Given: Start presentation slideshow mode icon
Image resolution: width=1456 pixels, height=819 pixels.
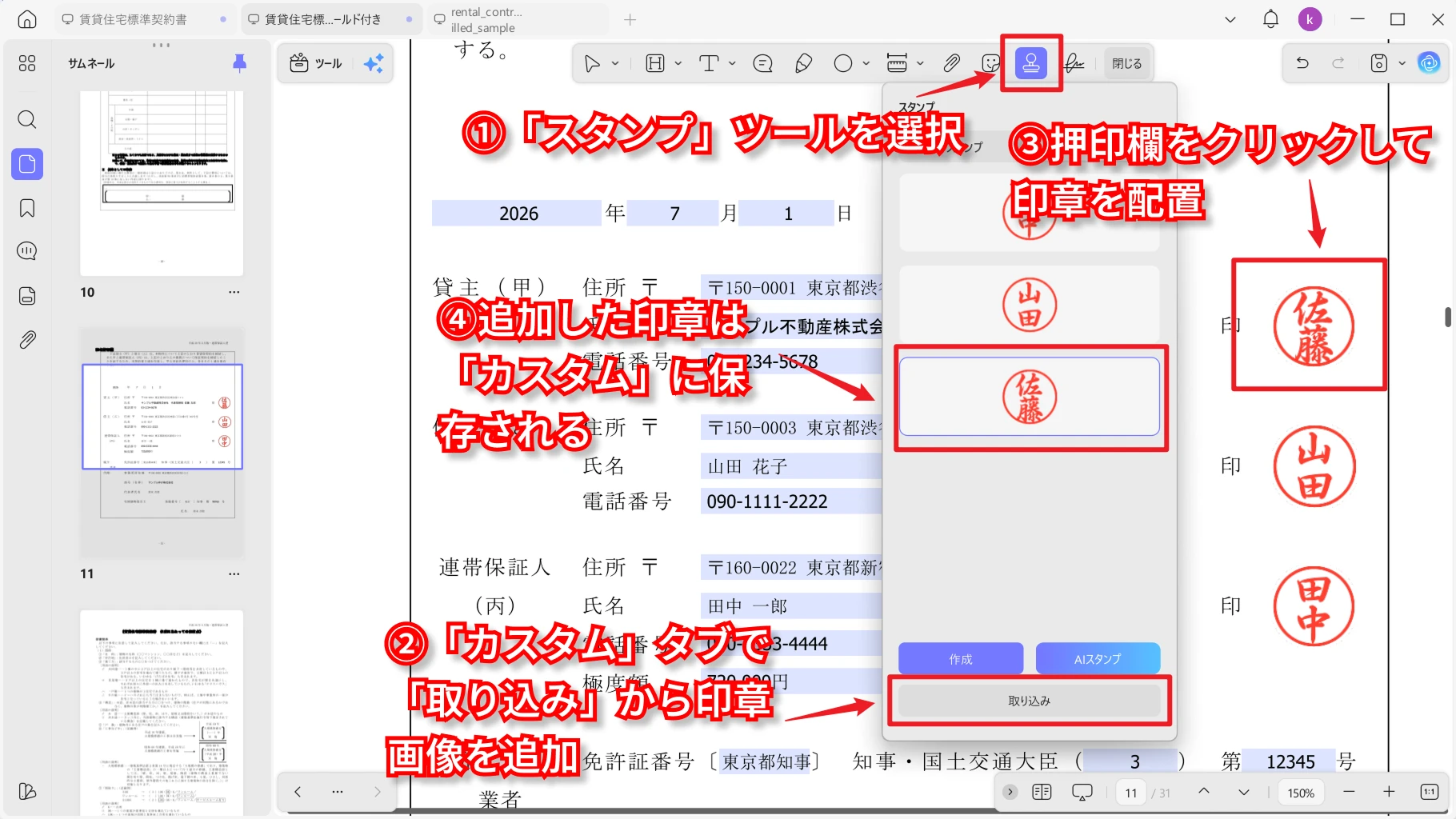Looking at the screenshot, I should coord(1082,792).
